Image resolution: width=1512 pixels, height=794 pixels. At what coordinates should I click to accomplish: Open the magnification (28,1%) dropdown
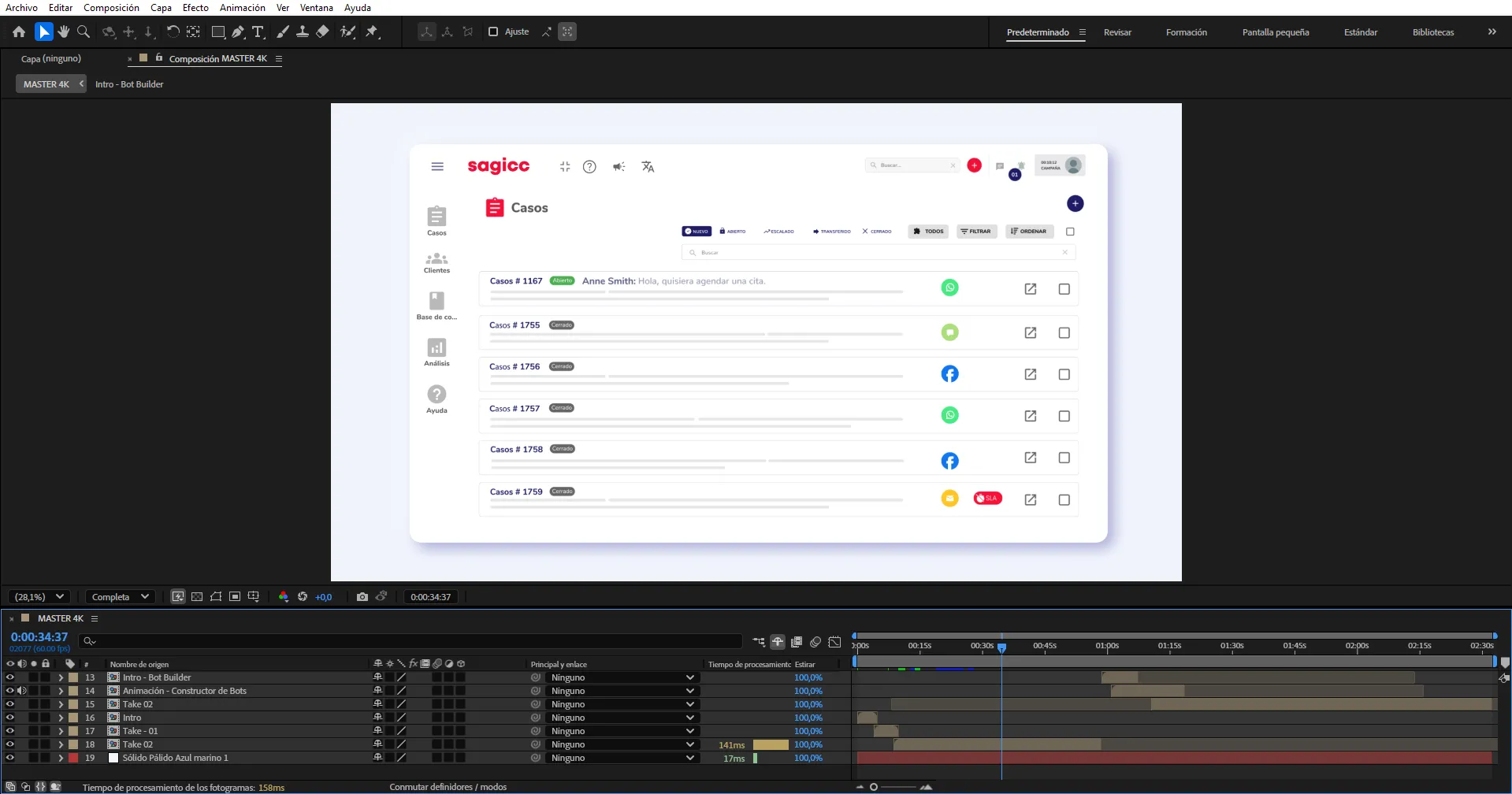pos(39,597)
